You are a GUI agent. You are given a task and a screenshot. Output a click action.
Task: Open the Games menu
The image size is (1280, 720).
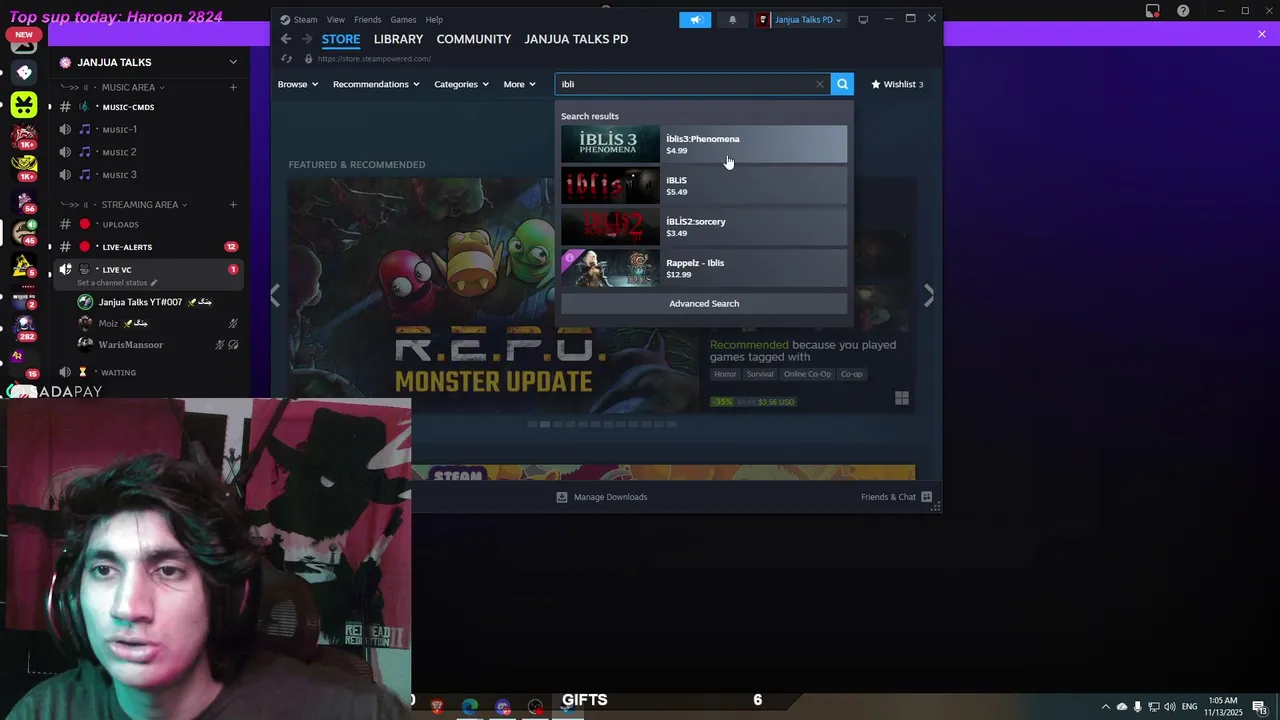(403, 19)
